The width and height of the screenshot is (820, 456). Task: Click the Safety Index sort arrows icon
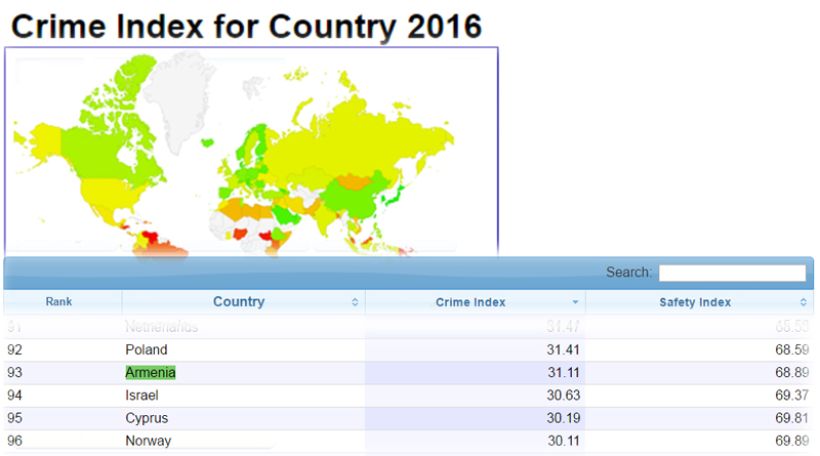(803, 302)
